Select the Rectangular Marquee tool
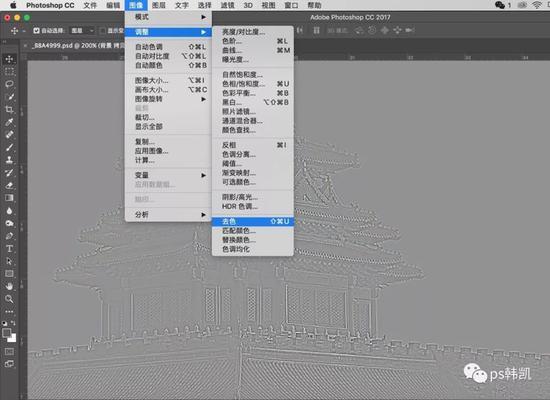 tap(9, 71)
